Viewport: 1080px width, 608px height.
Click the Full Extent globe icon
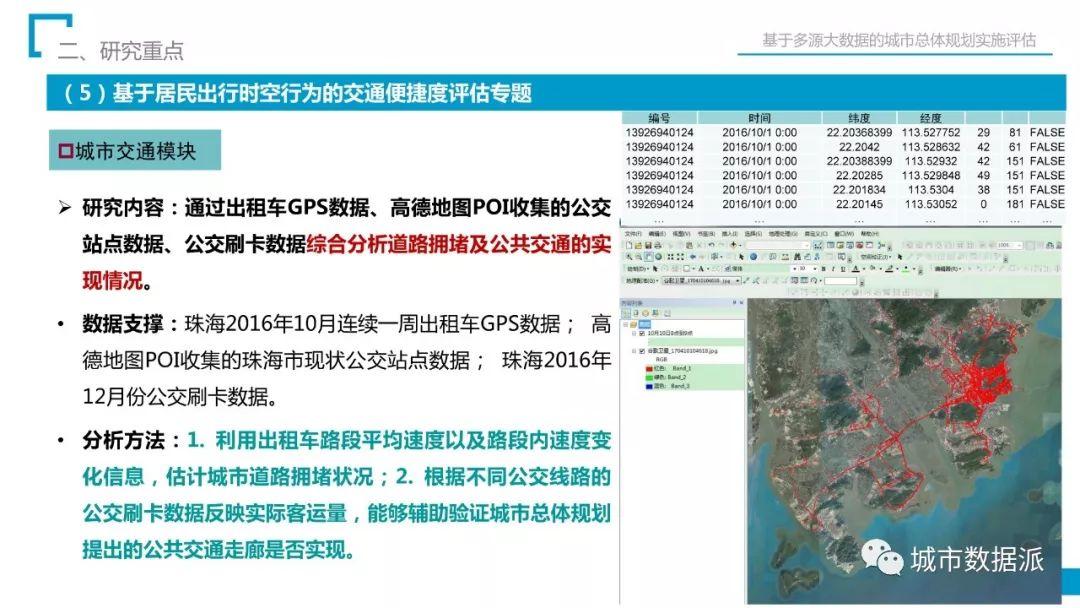click(x=658, y=257)
